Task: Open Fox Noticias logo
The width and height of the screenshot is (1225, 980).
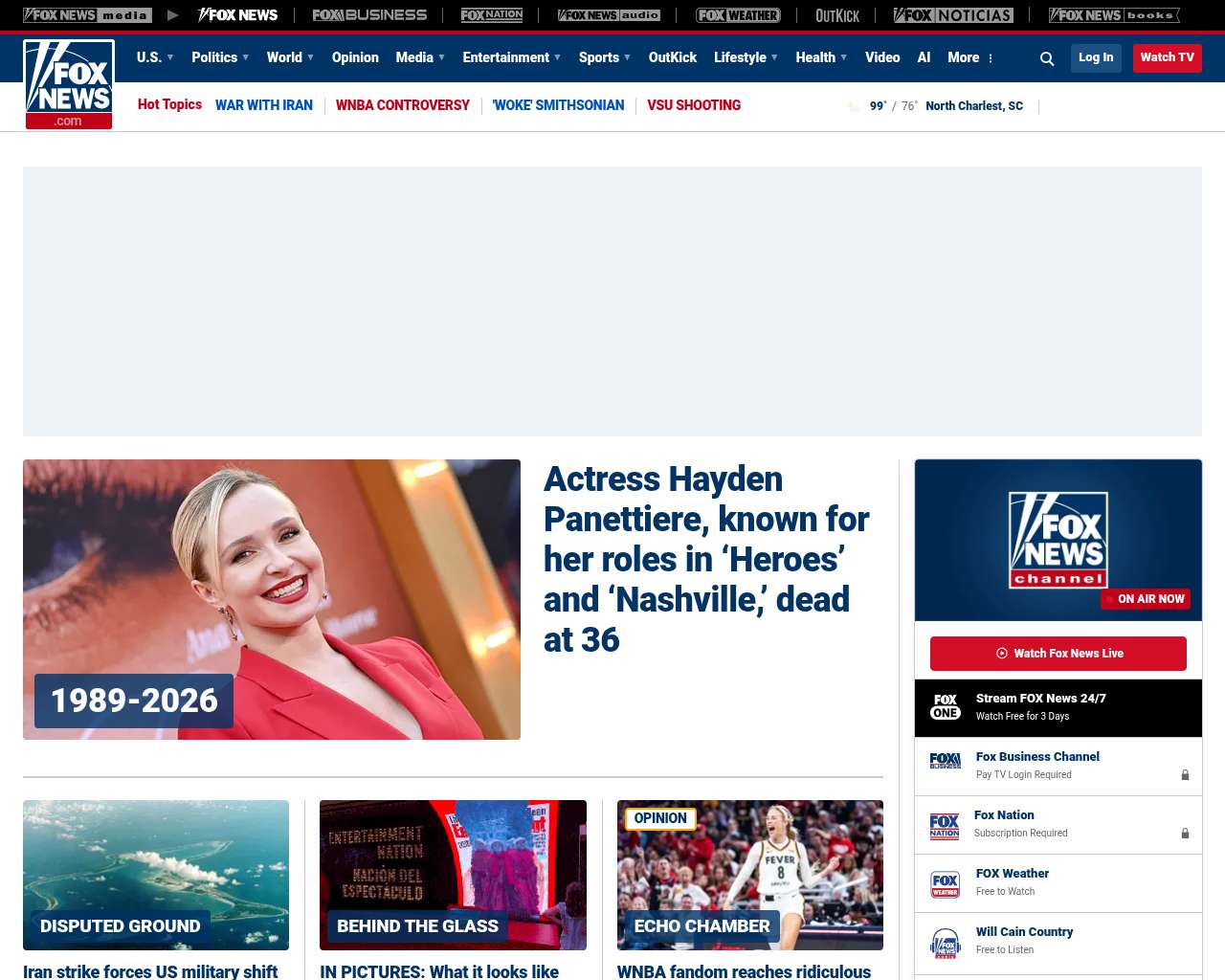Action: 953,15
